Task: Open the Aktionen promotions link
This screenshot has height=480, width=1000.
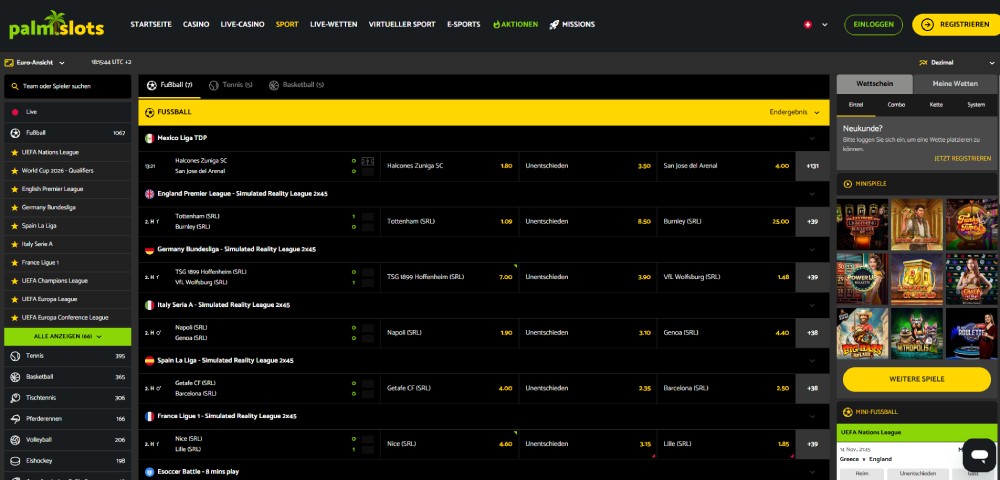Action: click(515, 24)
